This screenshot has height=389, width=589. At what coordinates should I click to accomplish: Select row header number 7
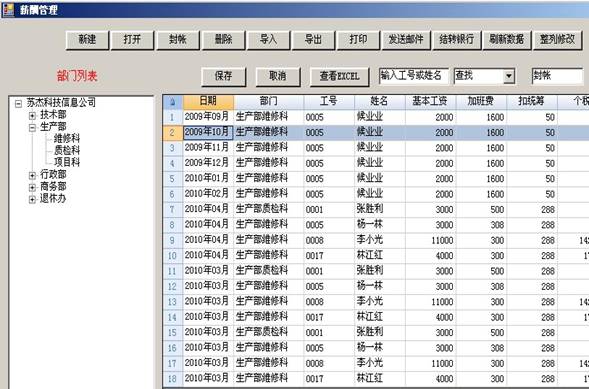pyautogui.click(x=173, y=209)
